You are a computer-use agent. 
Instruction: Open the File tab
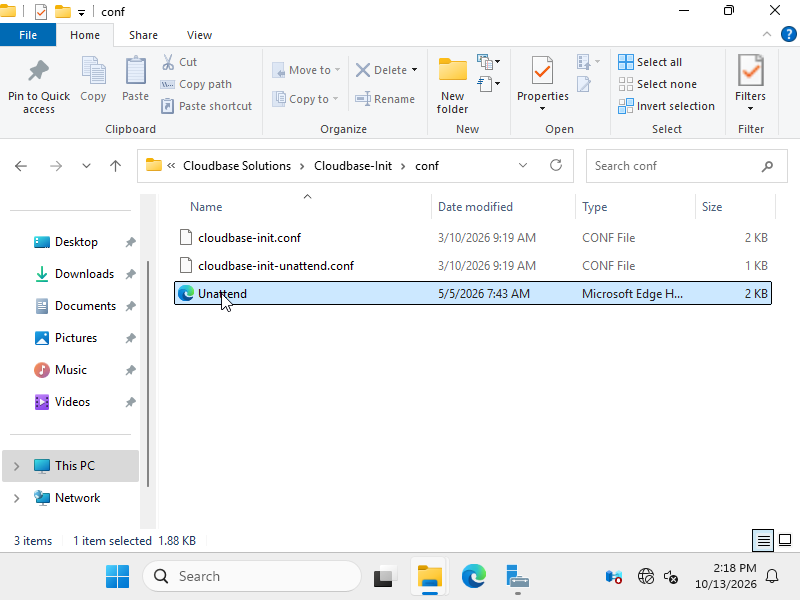(x=28, y=35)
